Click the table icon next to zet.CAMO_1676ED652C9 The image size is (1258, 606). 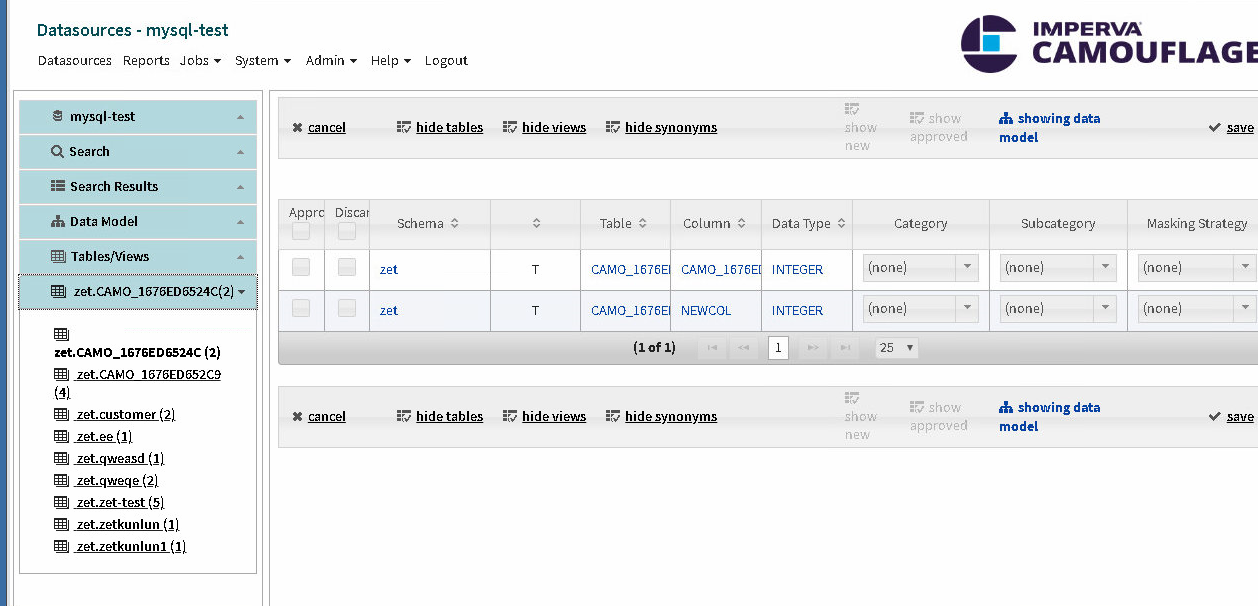coord(61,374)
